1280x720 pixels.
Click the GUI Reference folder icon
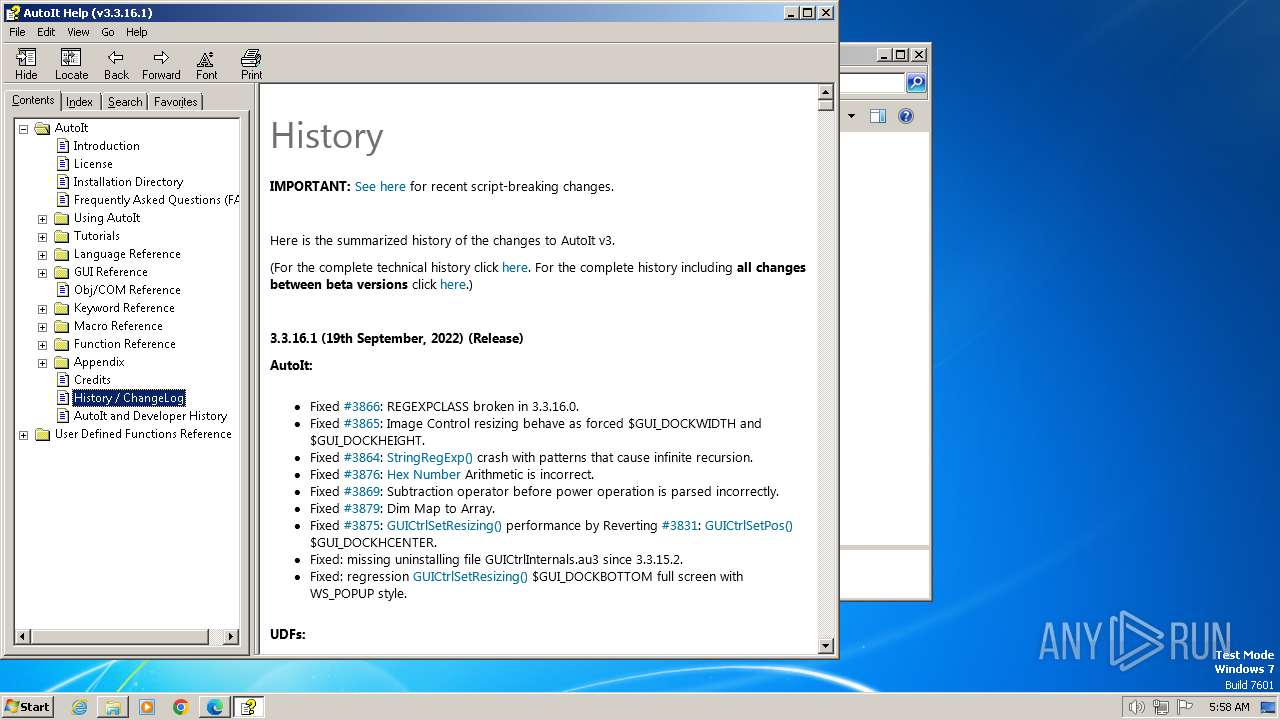pyautogui.click(x=61, y=272)
